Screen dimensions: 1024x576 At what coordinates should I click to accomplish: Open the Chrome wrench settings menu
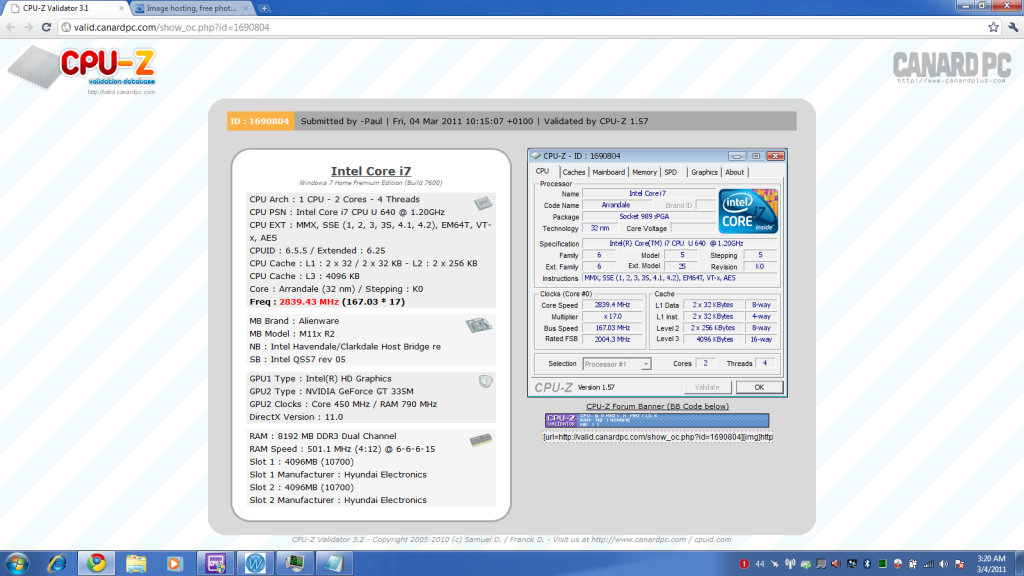coord(1013,27)
